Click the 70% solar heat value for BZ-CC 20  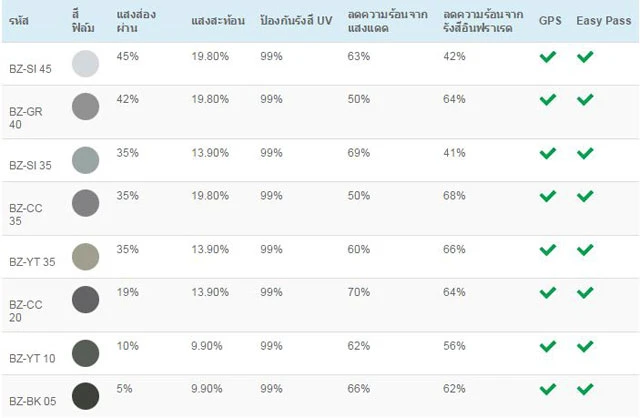tap(359, 292)
